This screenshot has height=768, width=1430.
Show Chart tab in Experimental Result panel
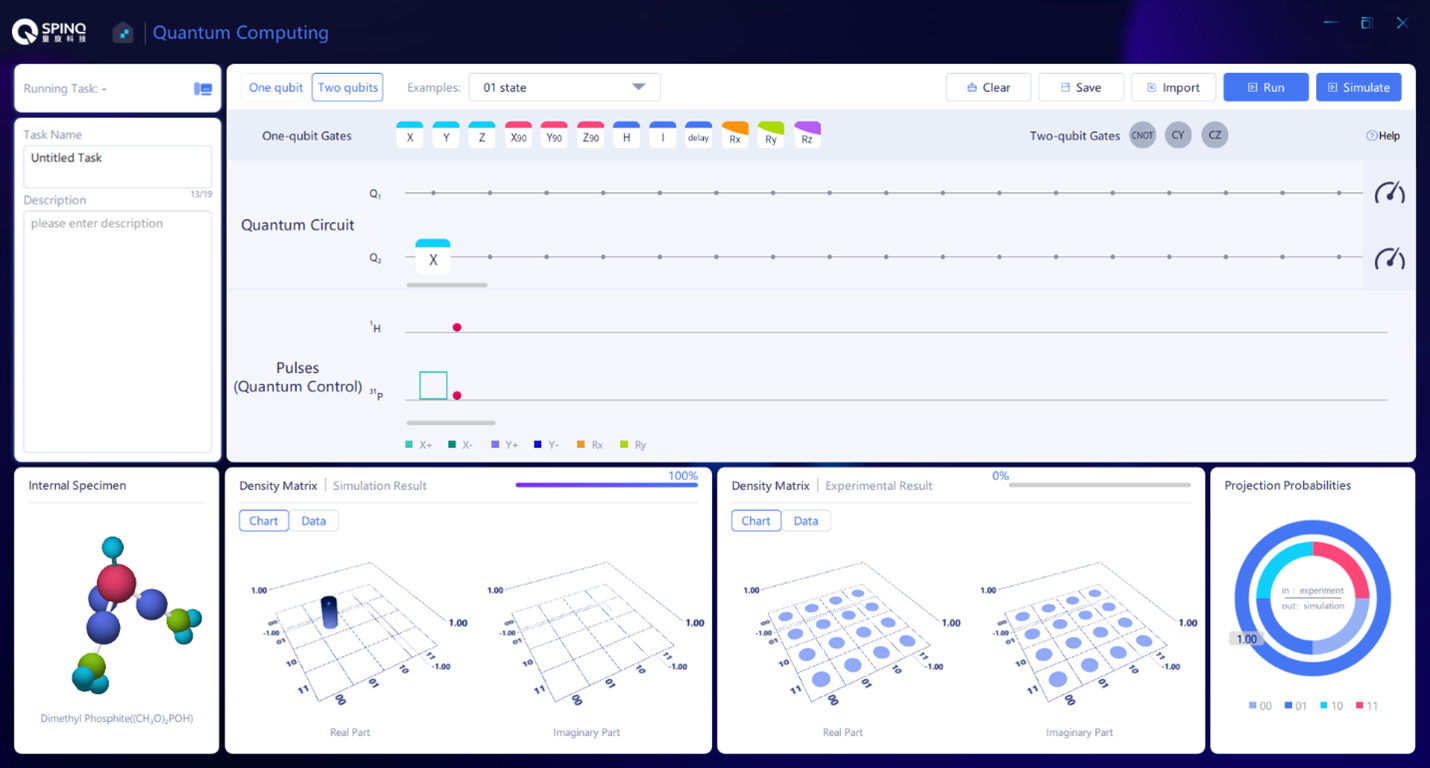[756, 521]
